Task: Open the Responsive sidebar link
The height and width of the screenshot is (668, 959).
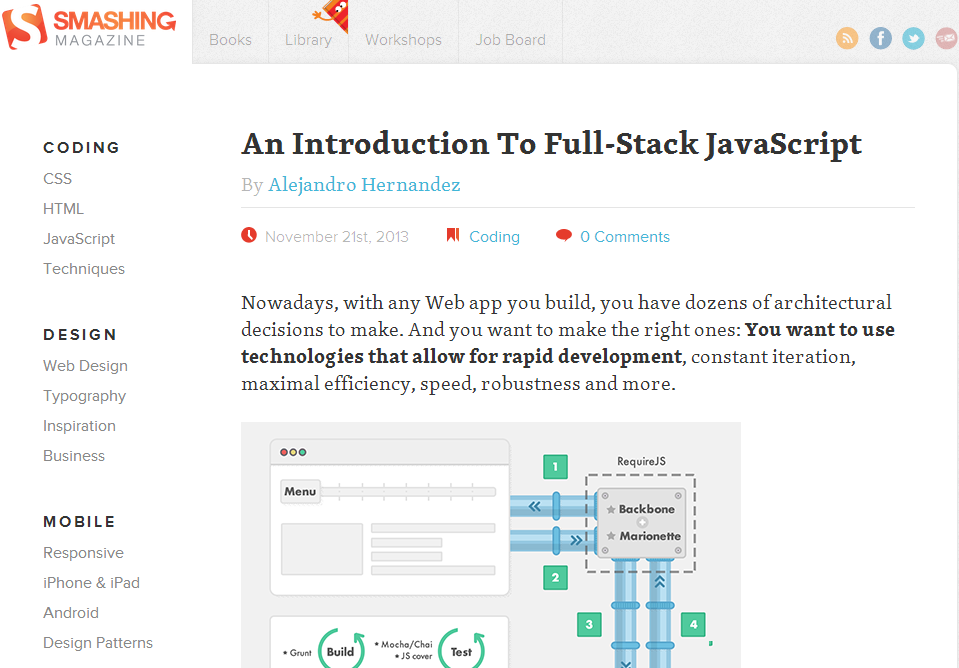Action: 83,553
